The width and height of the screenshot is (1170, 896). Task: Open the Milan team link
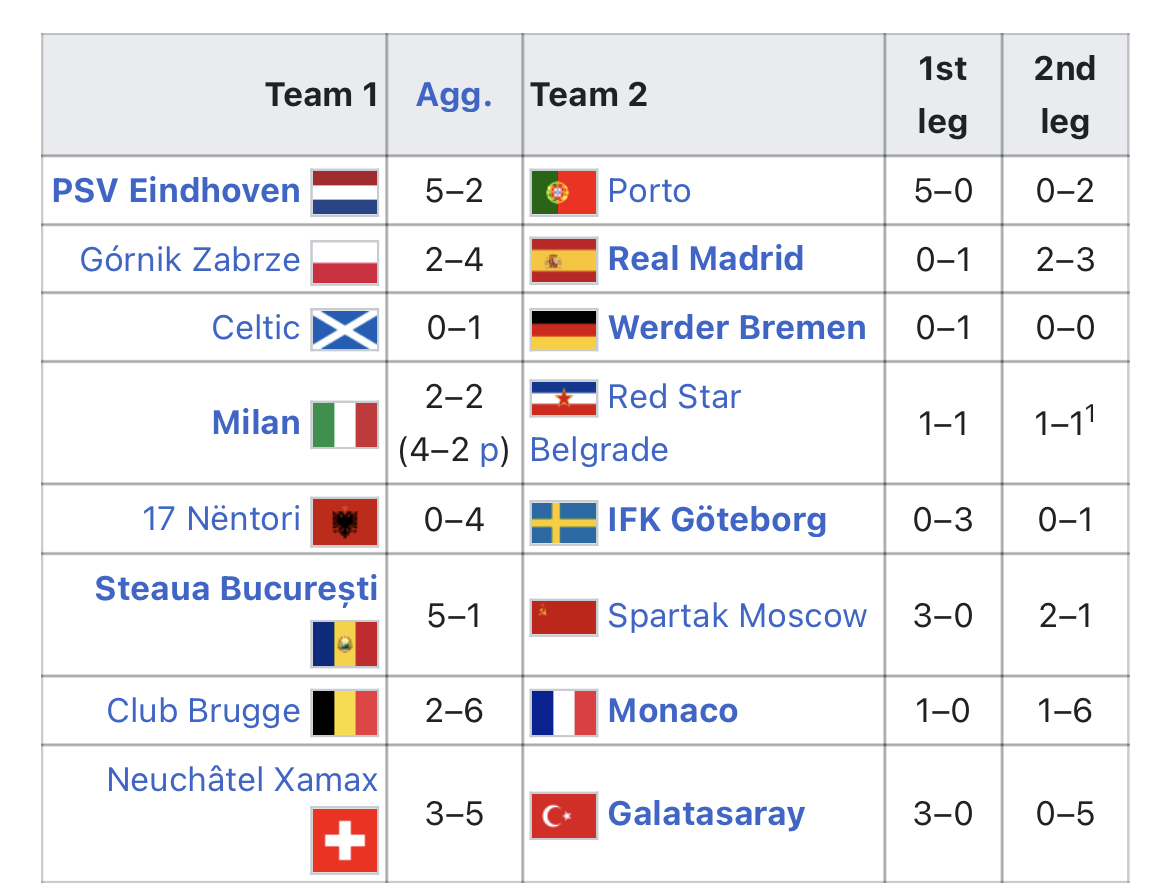coord(256,423)
